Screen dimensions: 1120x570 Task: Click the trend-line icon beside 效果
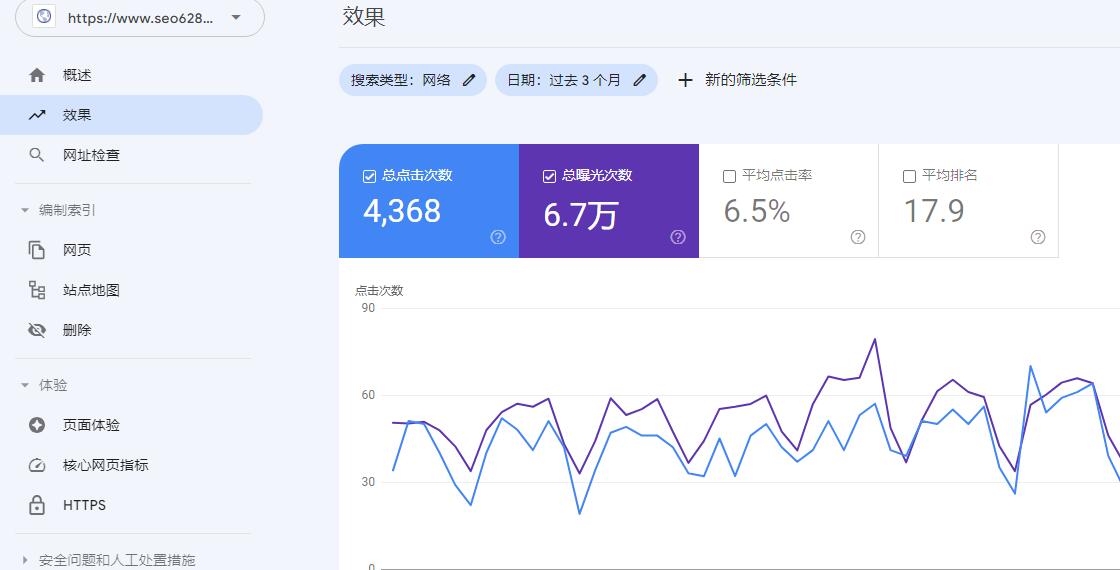coord(37,115)
